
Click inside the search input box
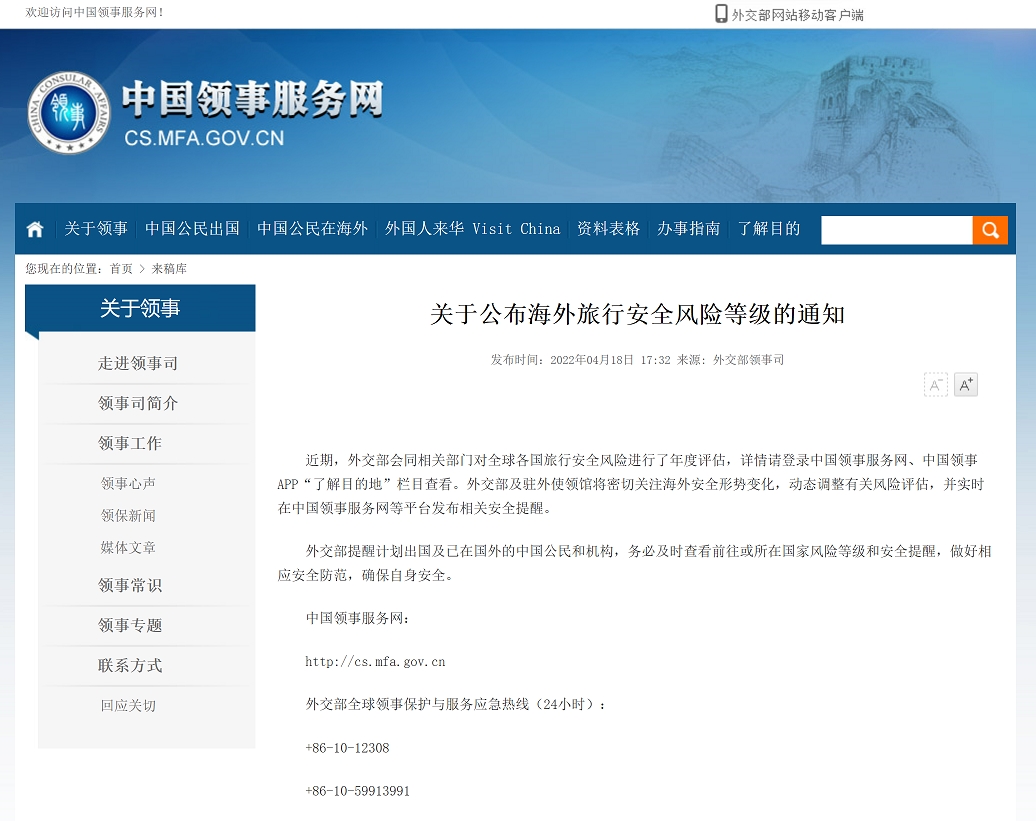click(x=895, y=229)
